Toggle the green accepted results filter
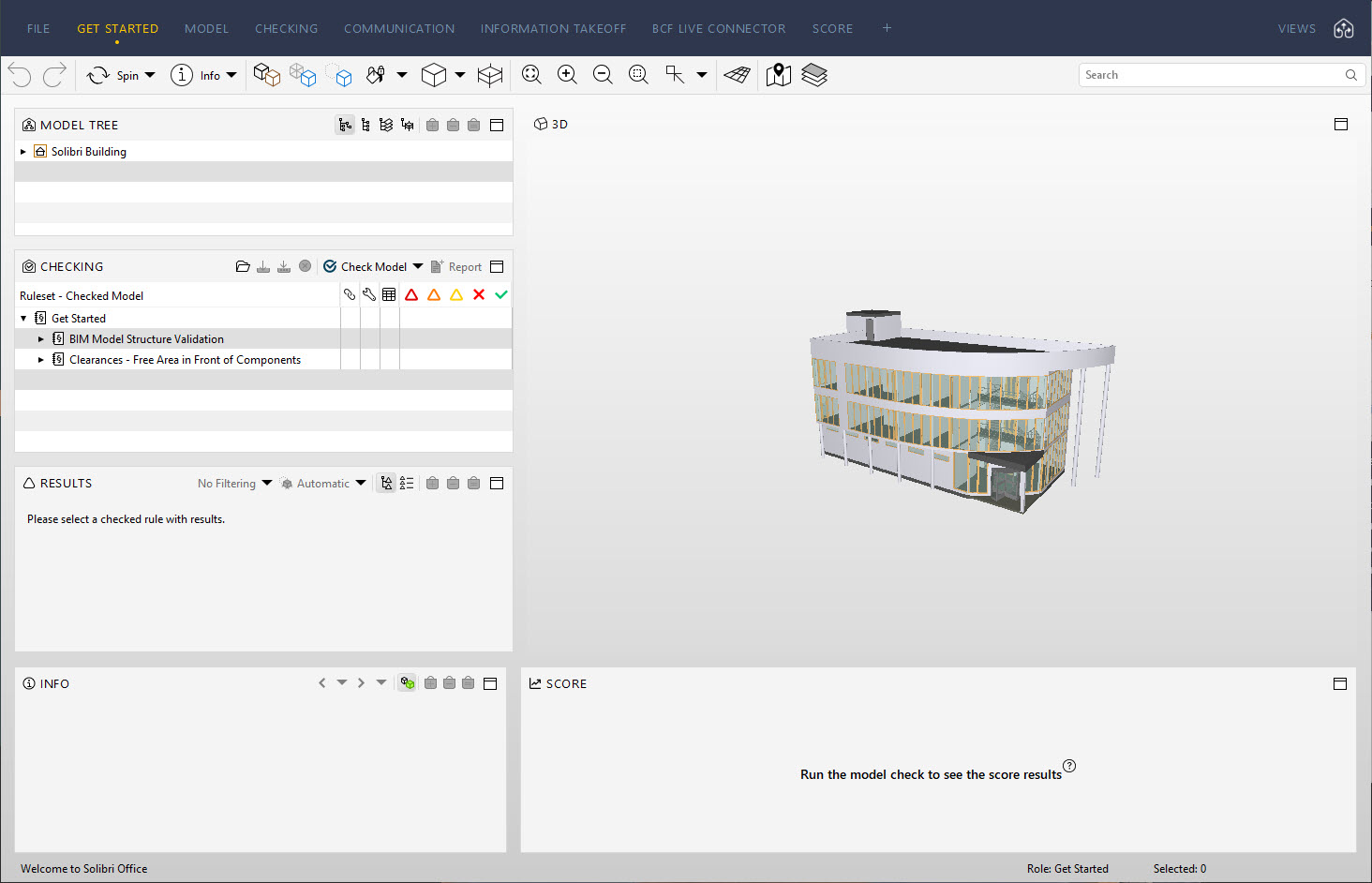1372x883 pixels. (500, 293)
